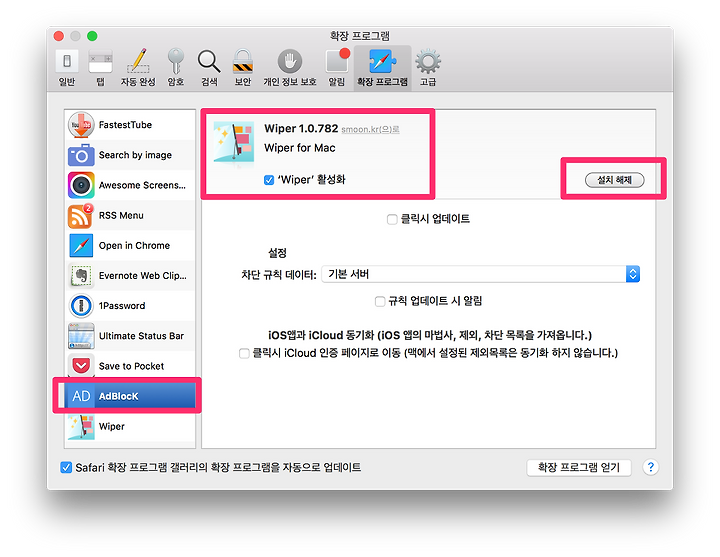Switch to the 개인 정보 보호 tab label
720x557 pixels.
290,82
